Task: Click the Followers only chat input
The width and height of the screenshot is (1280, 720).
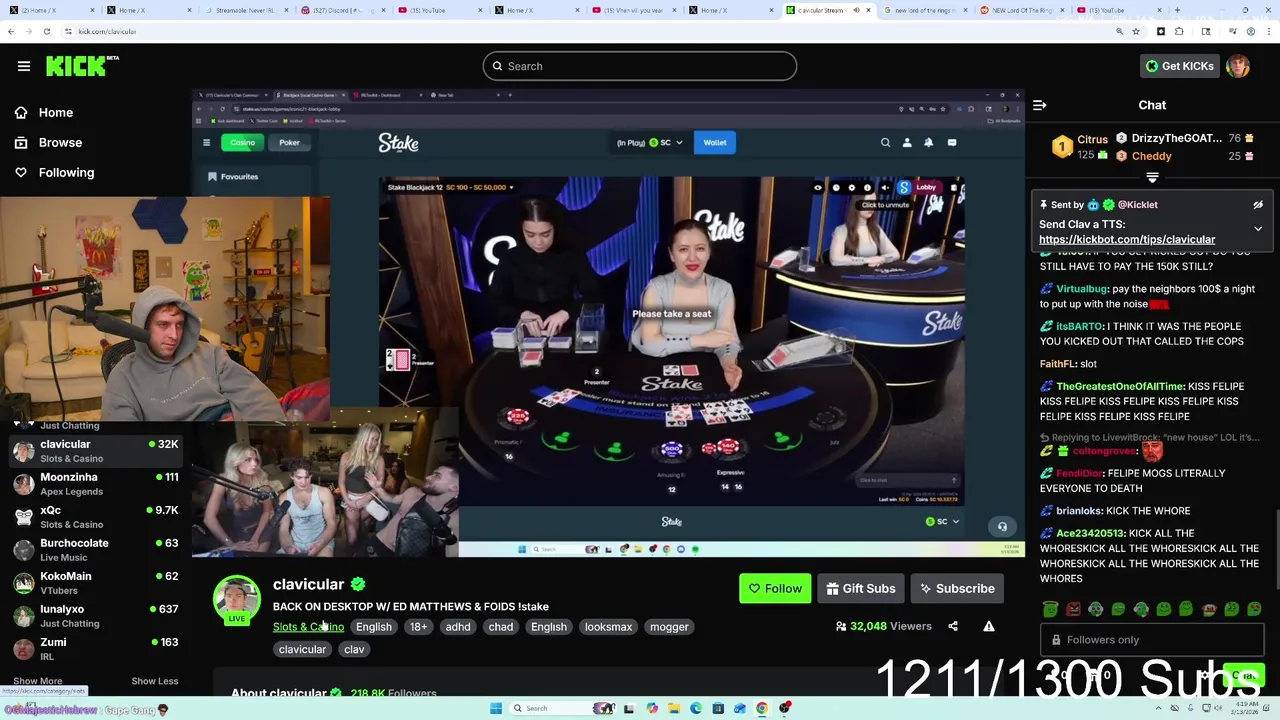Action: [x=1152, y=640]
